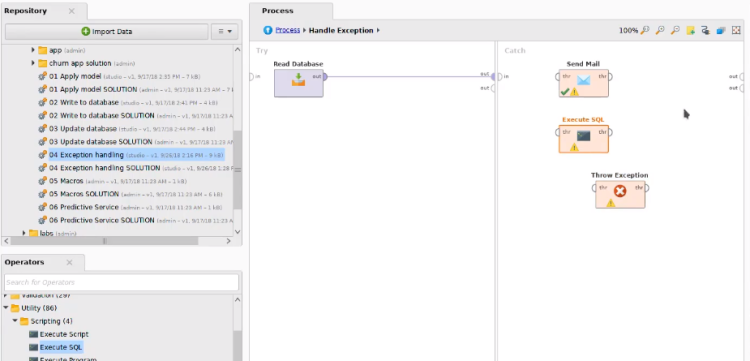This screenshot has height=361, width=750.
Task: Click Catch panel in port
Action: tap(500, 77)
